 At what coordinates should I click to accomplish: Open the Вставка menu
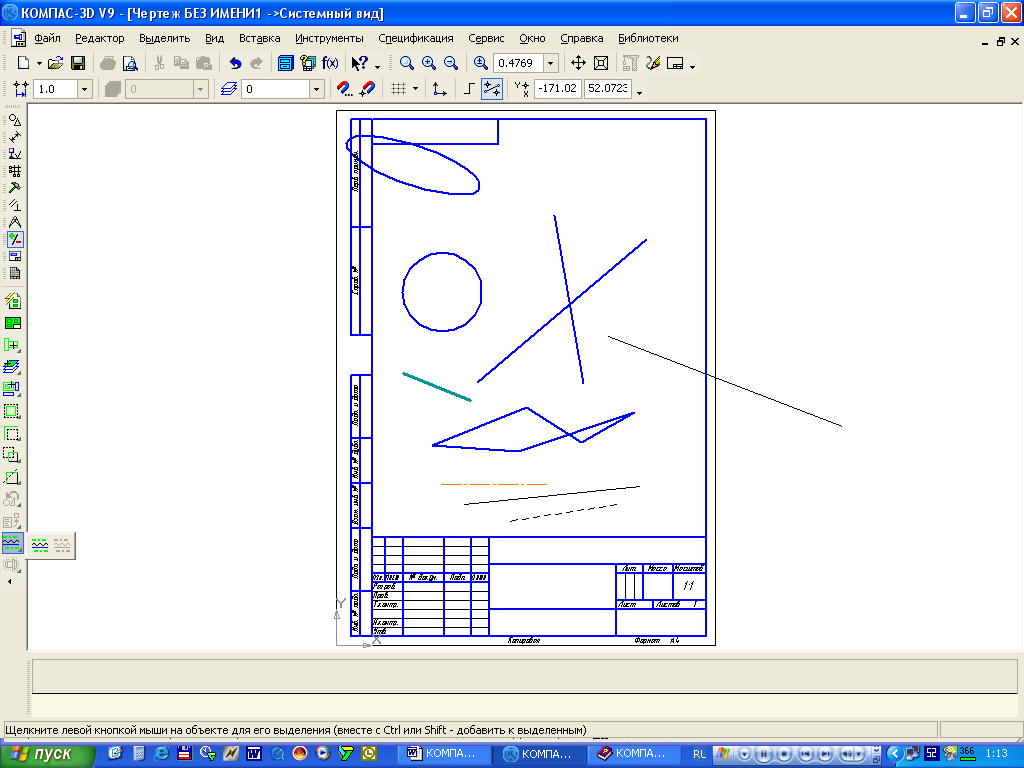click(x=259, y=39)
